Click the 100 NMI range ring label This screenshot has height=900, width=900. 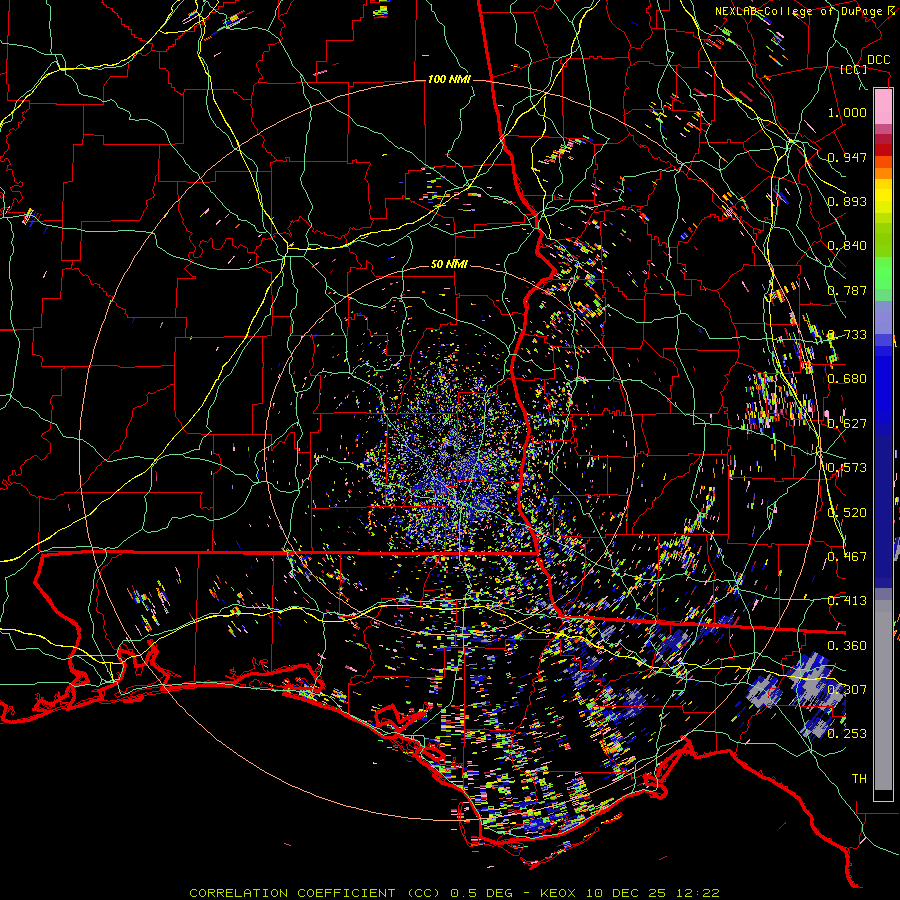click(x=449, y=79)
